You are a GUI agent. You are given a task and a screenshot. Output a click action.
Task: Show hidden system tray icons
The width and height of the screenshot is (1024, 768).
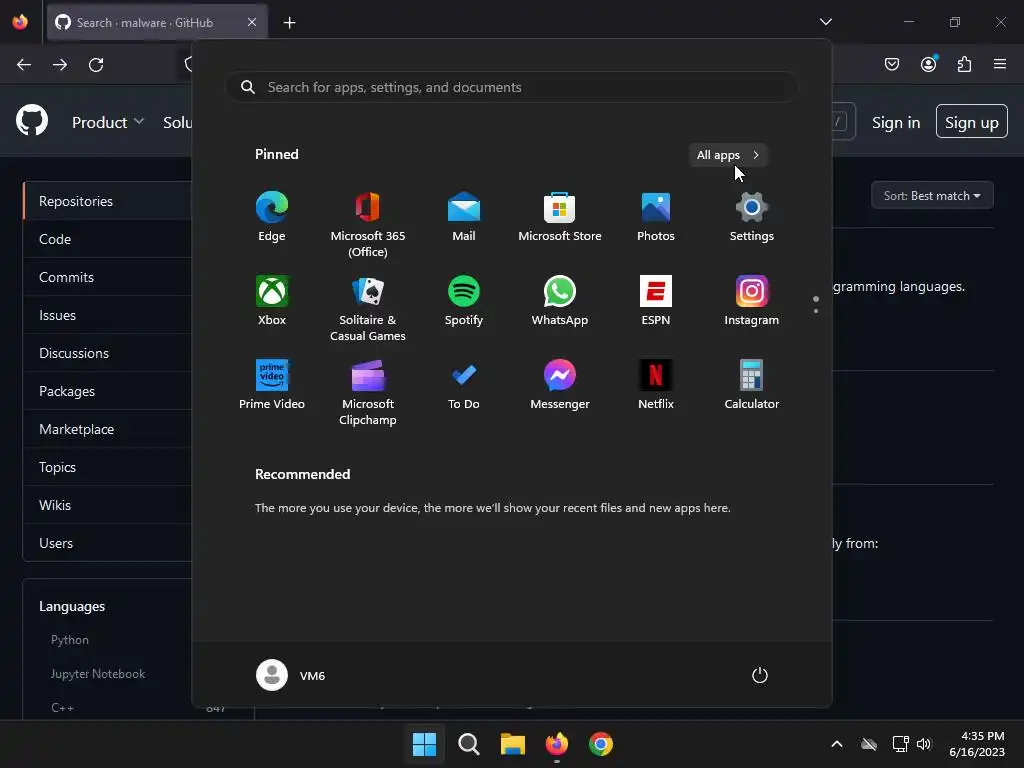tap(837, 744)
